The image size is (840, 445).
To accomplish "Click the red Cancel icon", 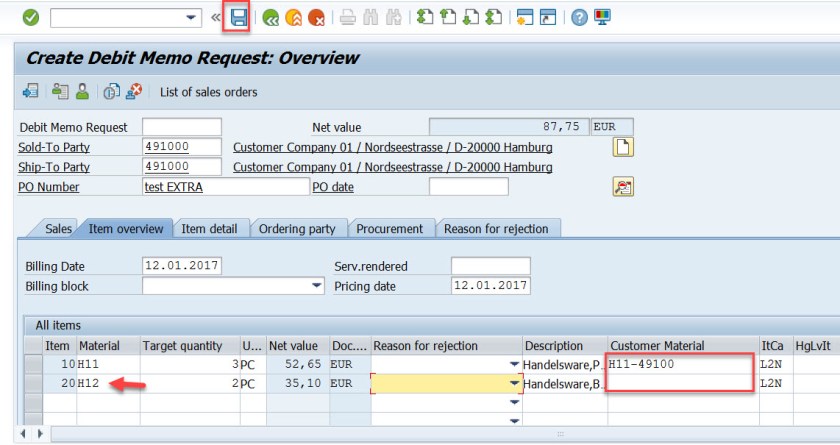I will 316,17.
